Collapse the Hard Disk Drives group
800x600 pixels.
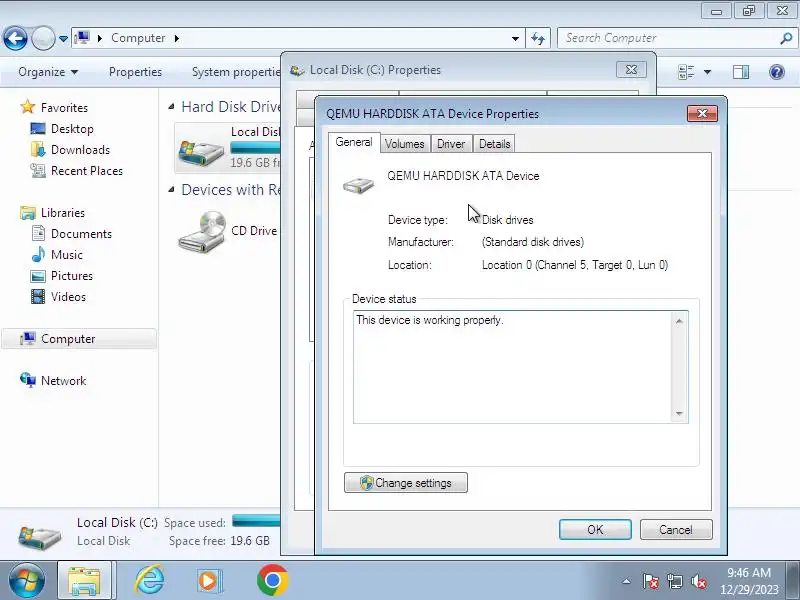(x=171, y=107)
